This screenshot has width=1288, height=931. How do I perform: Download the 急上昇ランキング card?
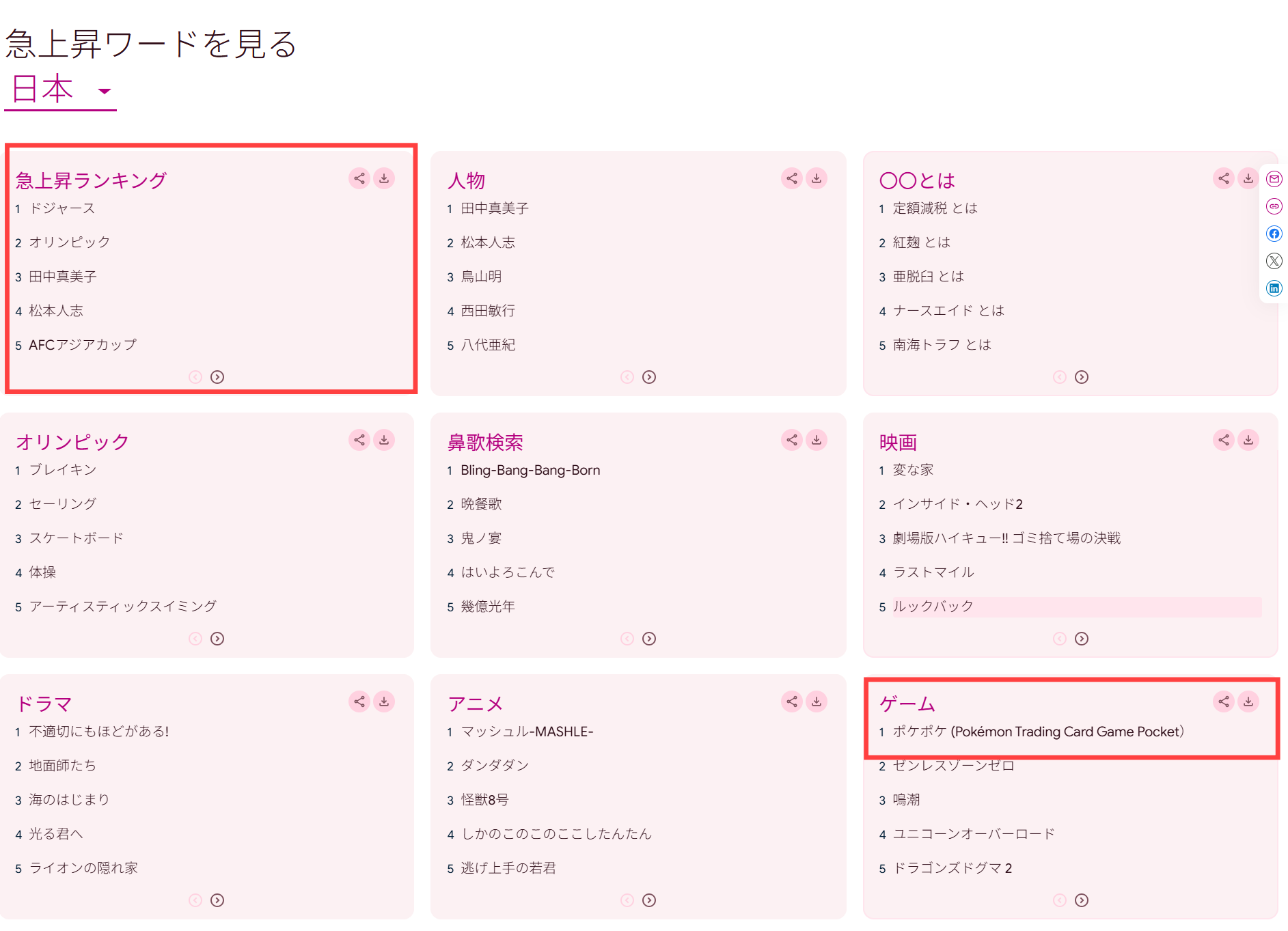(384, 178)
